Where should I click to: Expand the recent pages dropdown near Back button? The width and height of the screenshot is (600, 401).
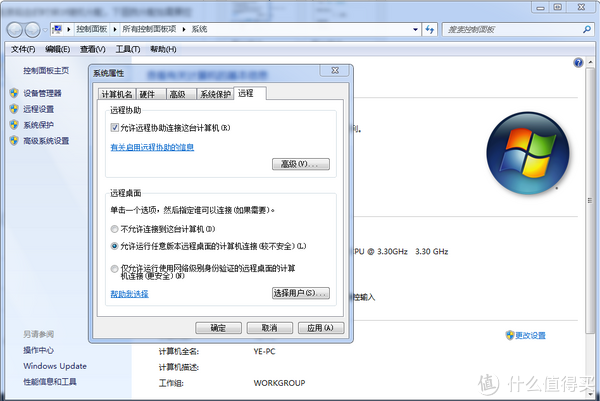45,30
